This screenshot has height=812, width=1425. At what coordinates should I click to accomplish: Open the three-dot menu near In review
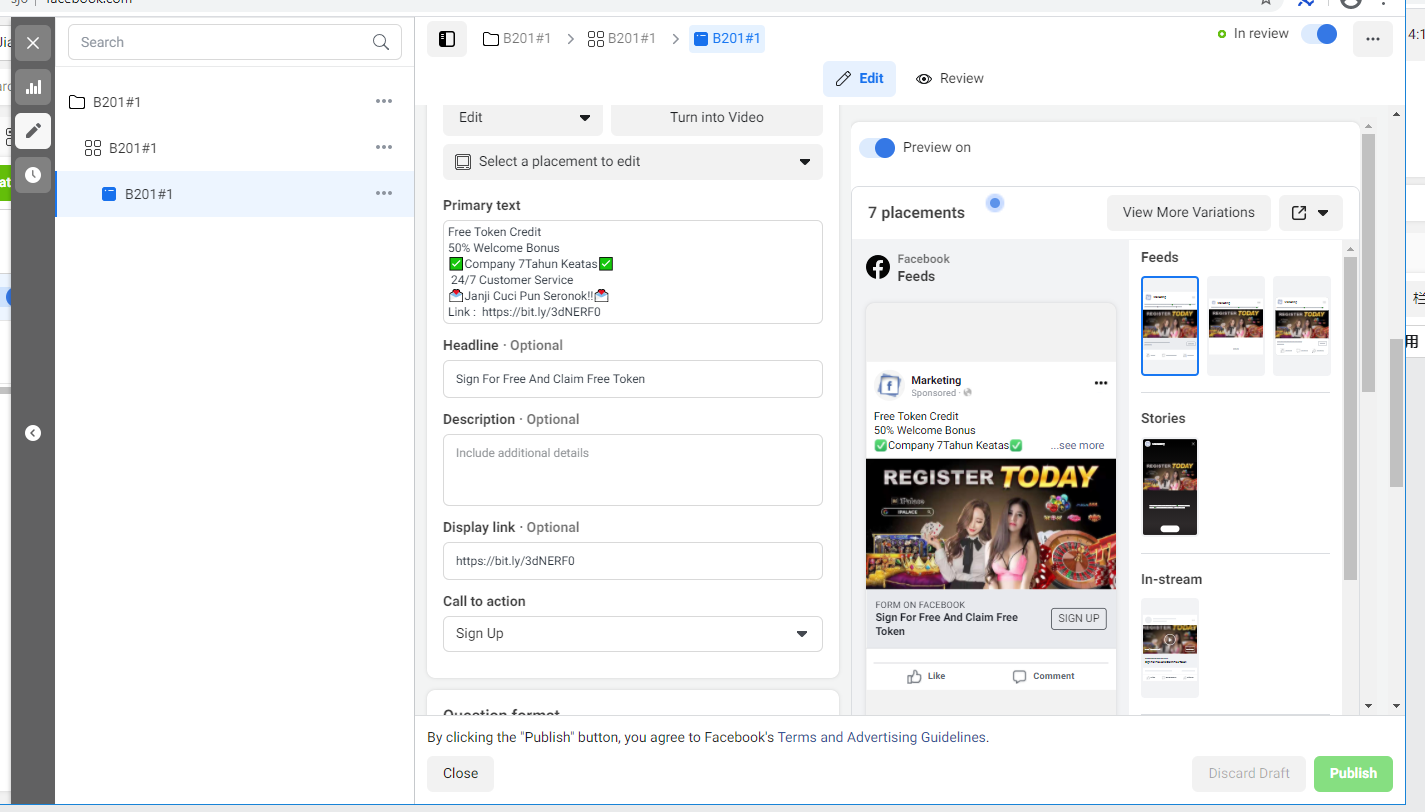[1373, 39]
